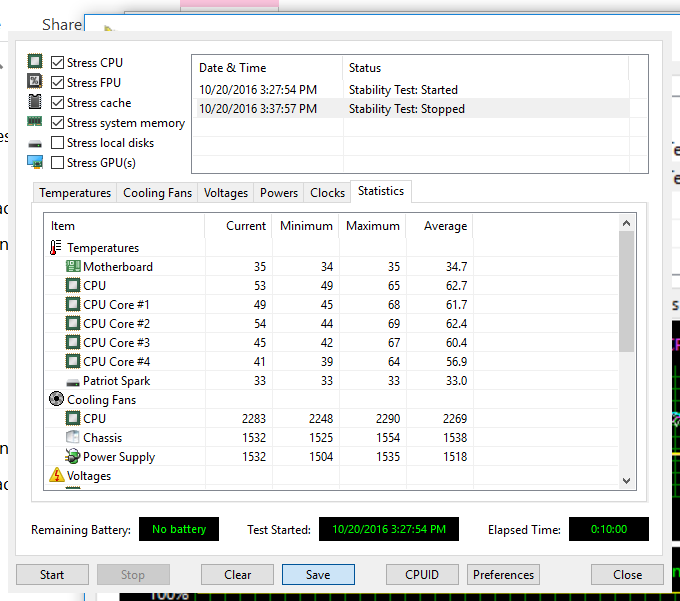
Task: Click the Power Supply minimum value 1504
Action: point(321,457)
